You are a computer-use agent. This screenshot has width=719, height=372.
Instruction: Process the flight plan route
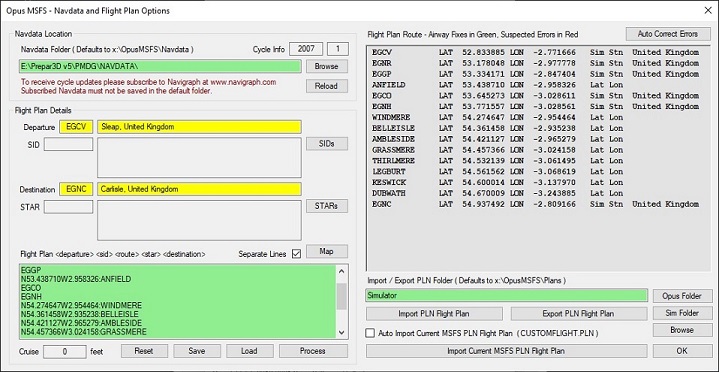click(x=313, y=351)
